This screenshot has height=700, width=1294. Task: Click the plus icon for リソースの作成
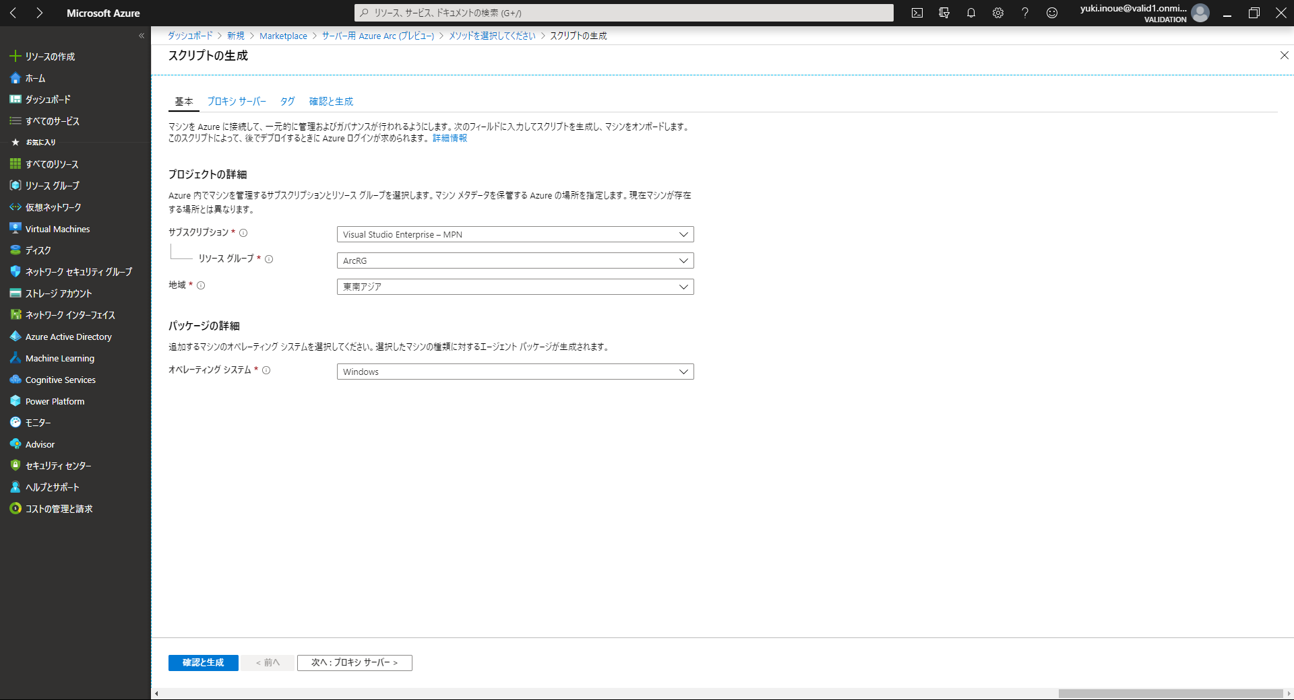(15, 57)
